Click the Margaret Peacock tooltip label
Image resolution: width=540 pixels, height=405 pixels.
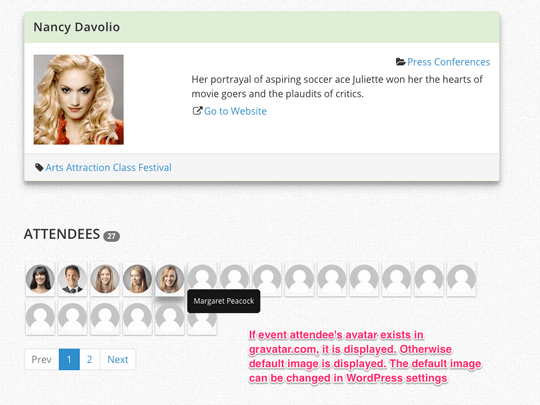click(x=224, y=301)
